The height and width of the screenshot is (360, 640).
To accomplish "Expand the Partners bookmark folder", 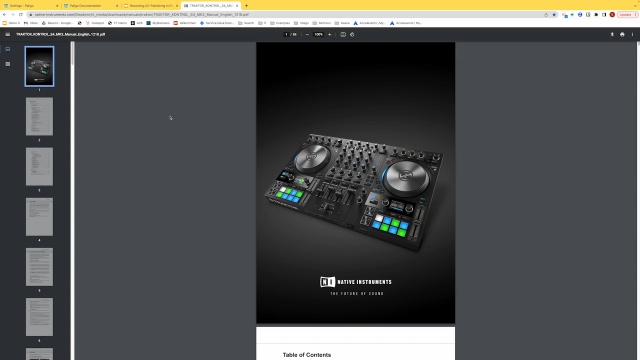I will coord(322,23).
